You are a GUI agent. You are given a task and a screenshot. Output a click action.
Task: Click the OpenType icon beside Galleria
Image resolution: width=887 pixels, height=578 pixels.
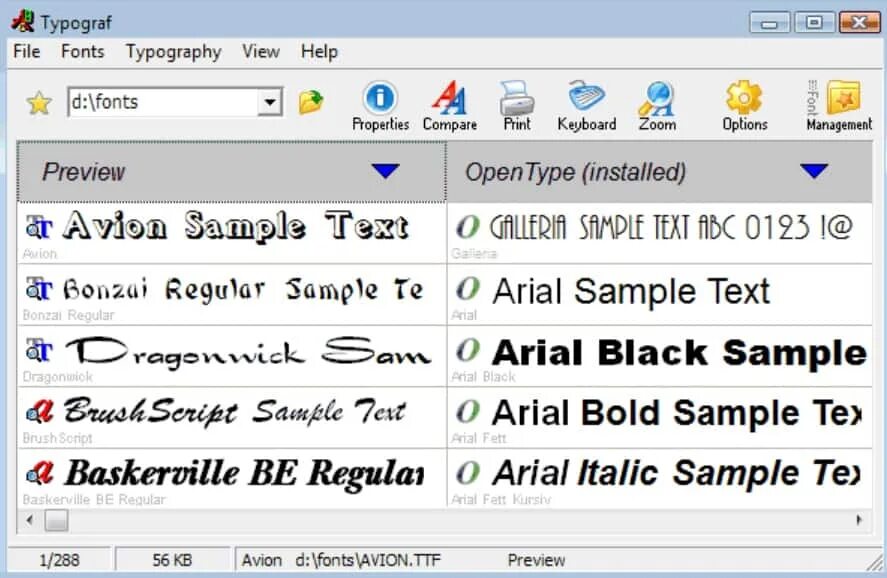(468, 227)
